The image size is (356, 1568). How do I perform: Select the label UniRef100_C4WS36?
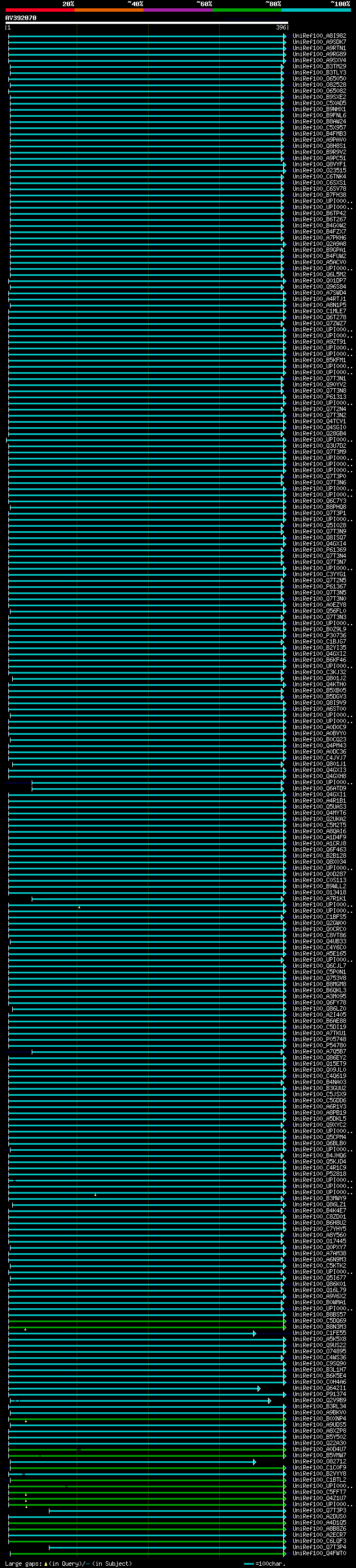click(319, 1357)
